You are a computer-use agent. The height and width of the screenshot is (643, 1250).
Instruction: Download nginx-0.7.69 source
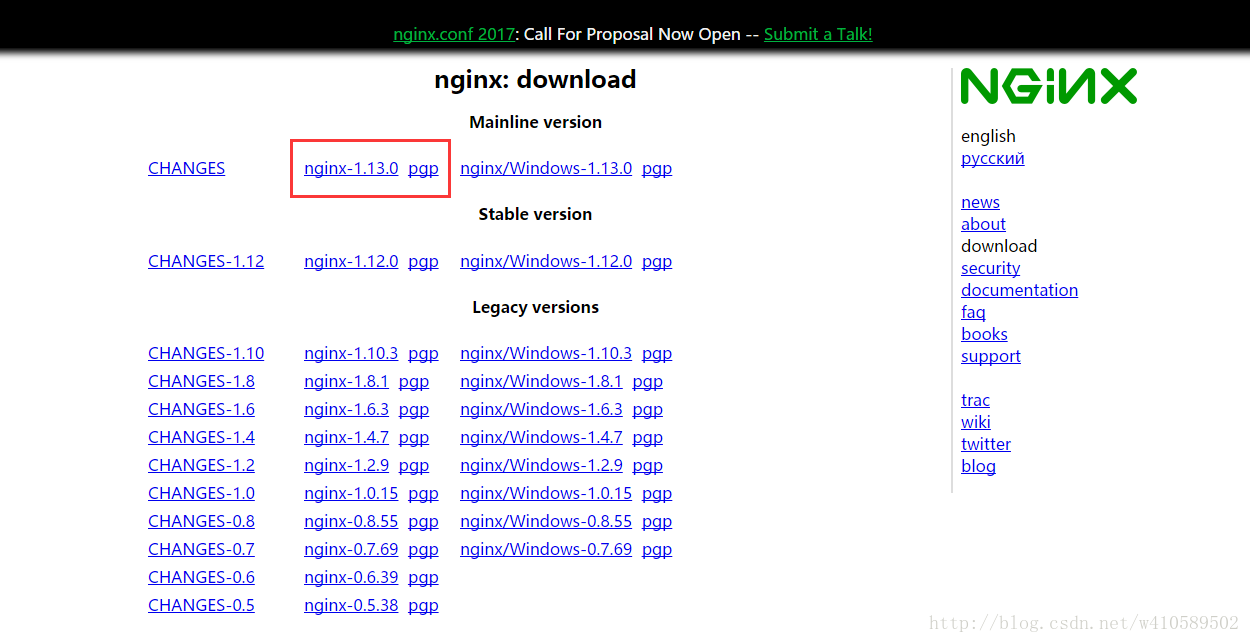(351, 549)
